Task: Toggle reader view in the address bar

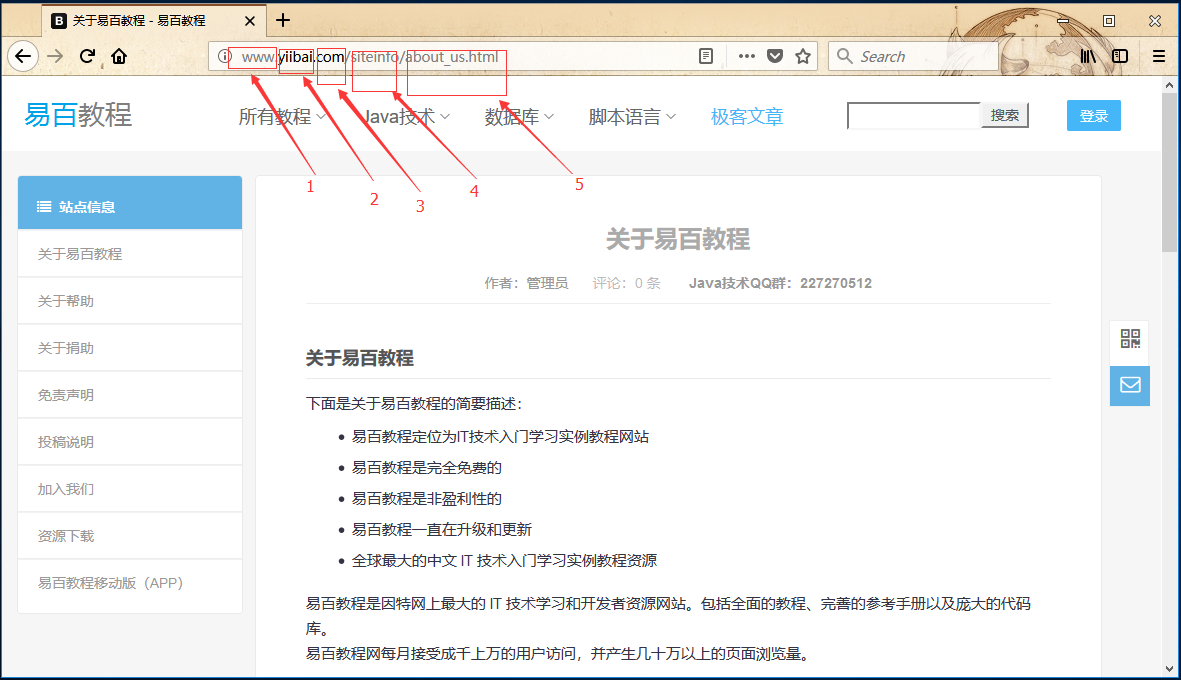Action: [707, 56]
